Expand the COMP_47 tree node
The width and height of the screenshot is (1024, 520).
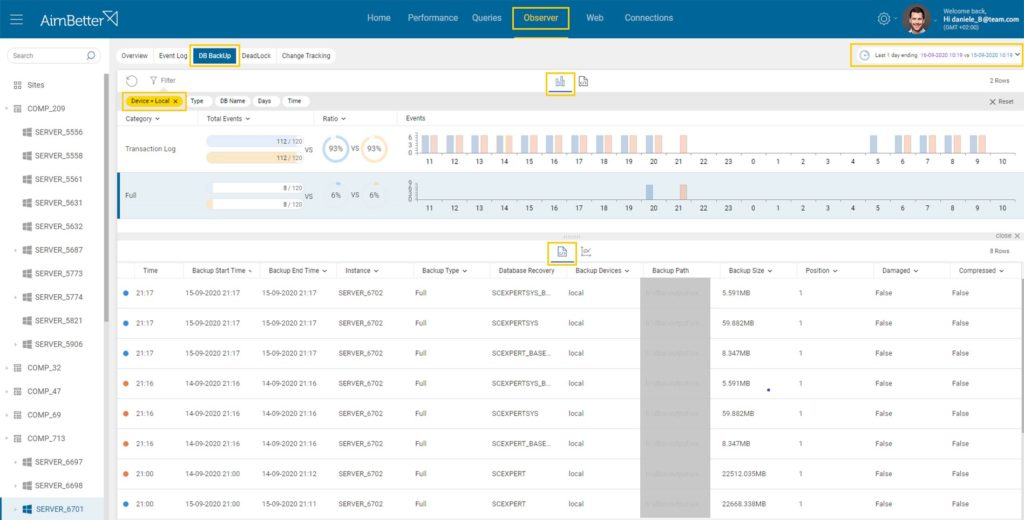click(7, 391)
